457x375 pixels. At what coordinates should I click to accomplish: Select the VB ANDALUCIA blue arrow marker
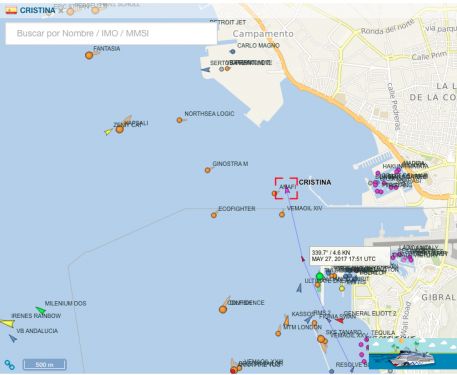(x=13, y=338)
